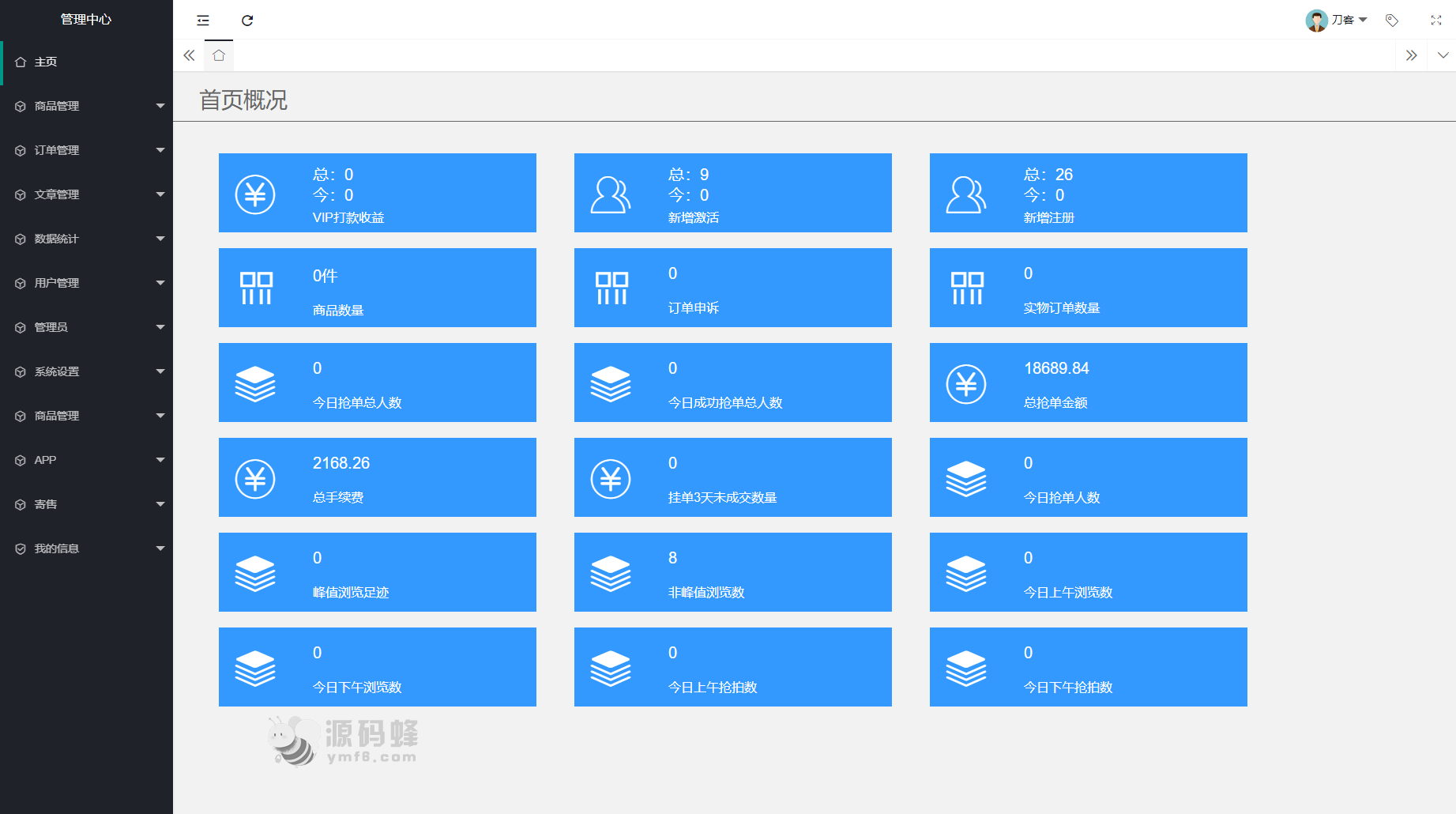The image size is (1456, 814).
Task: Expand 寄售 menu arrow
Action: click(x=160, y=504)
